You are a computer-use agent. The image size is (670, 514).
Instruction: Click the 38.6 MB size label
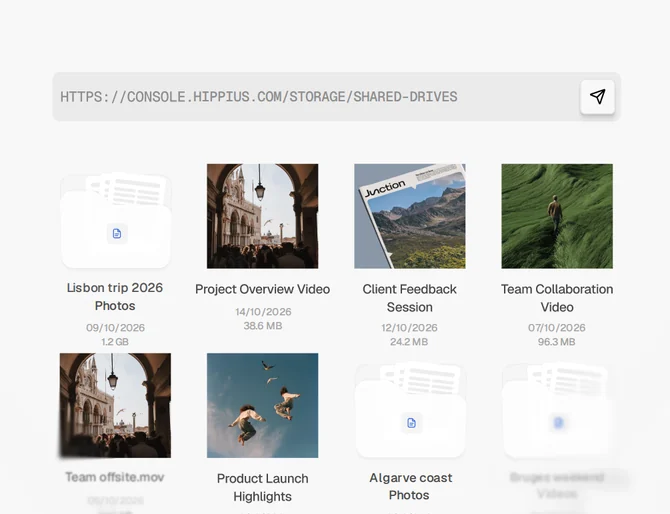(263, 326)
